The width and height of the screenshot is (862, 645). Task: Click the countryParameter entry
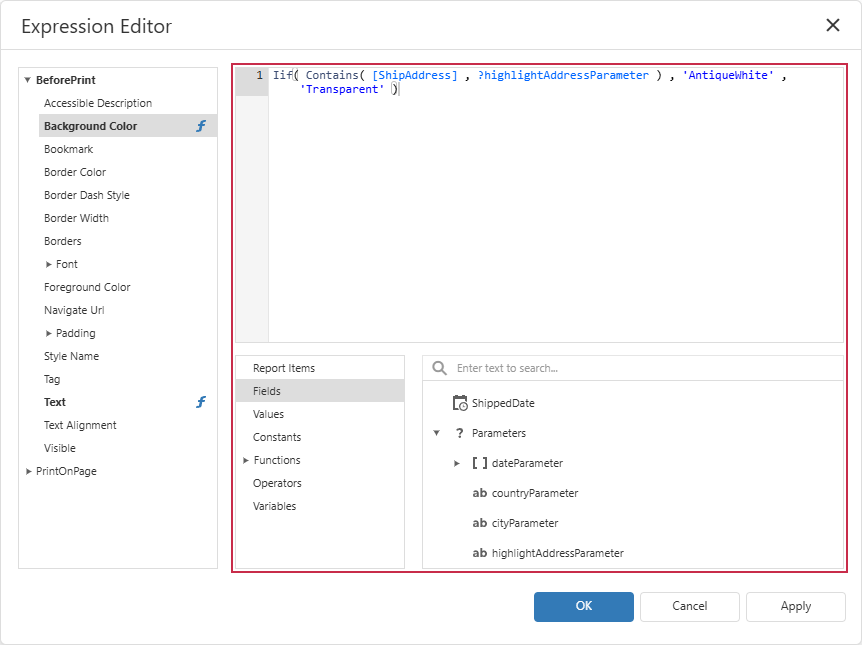point(535,493)
